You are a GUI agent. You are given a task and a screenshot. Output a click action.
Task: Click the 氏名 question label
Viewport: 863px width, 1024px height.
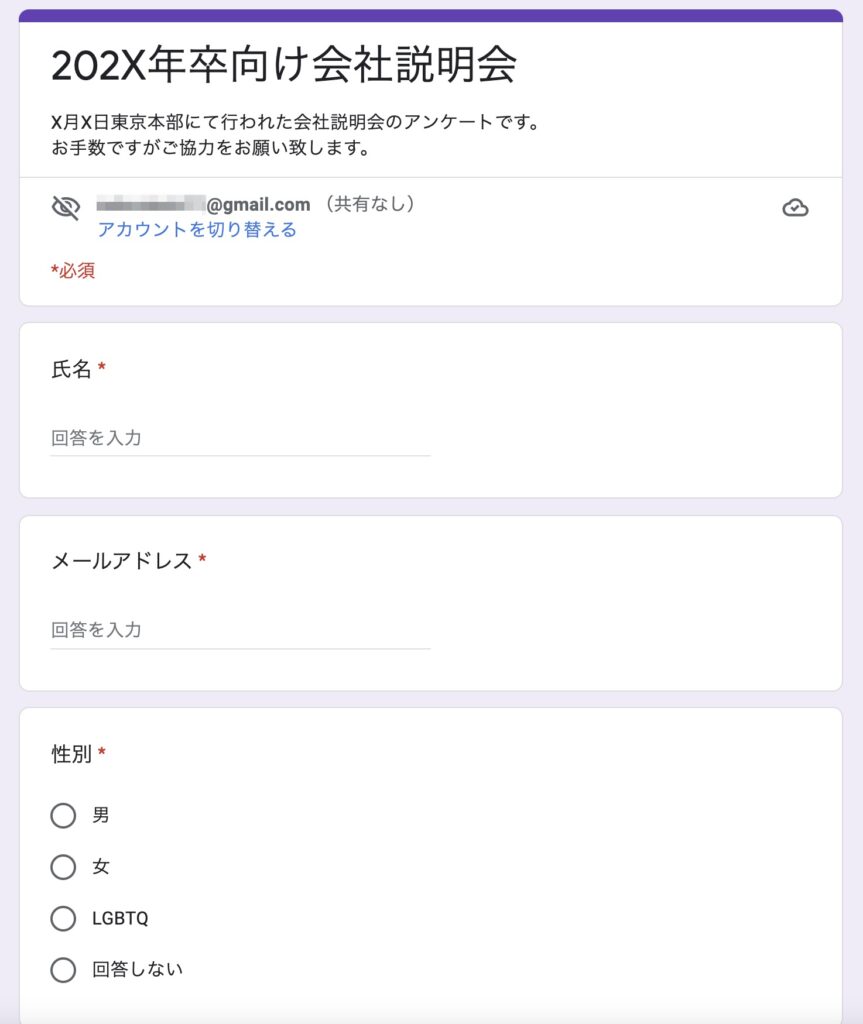71,369
